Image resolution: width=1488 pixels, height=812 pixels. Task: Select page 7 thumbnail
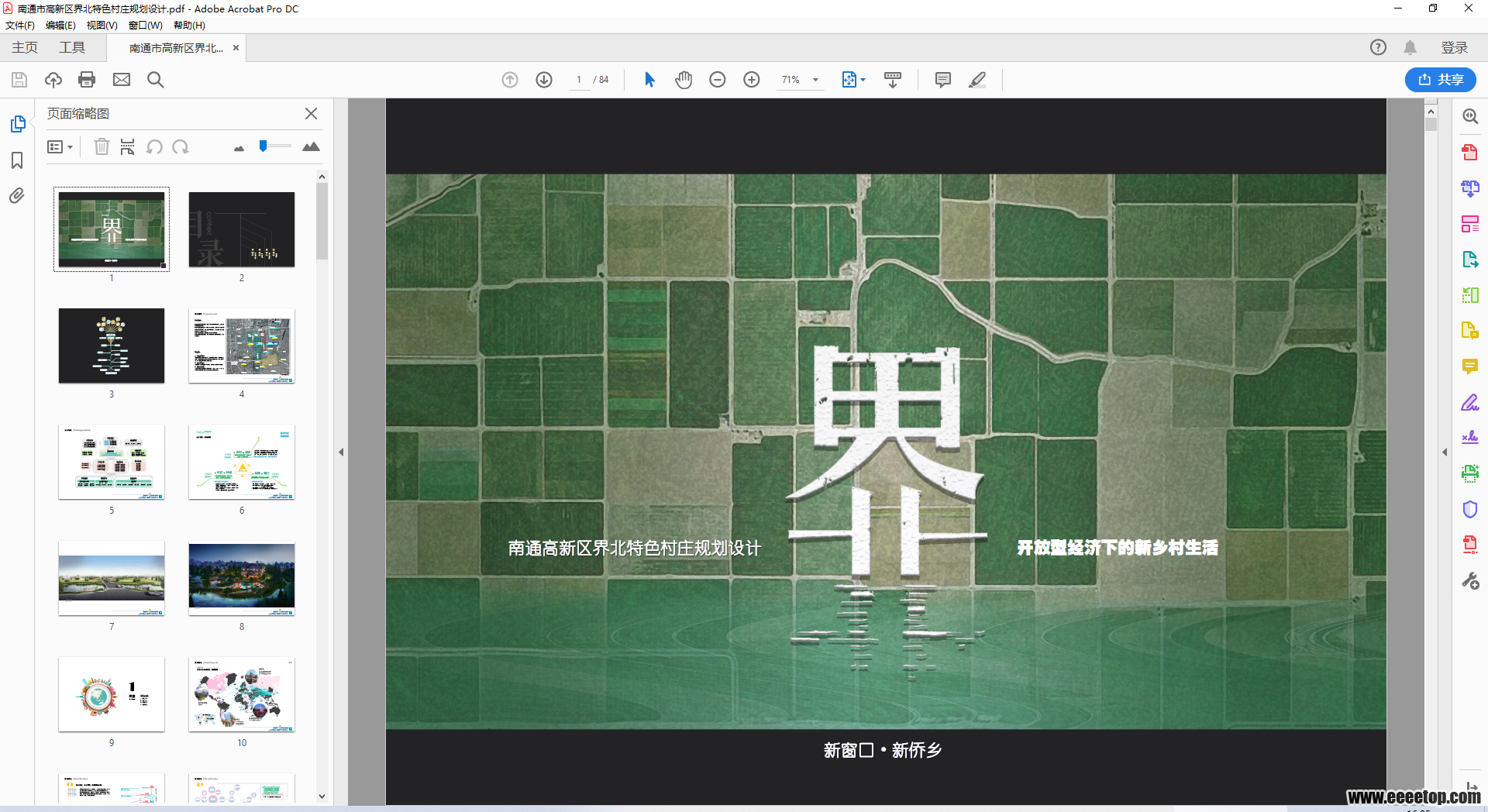coord(112,579)
